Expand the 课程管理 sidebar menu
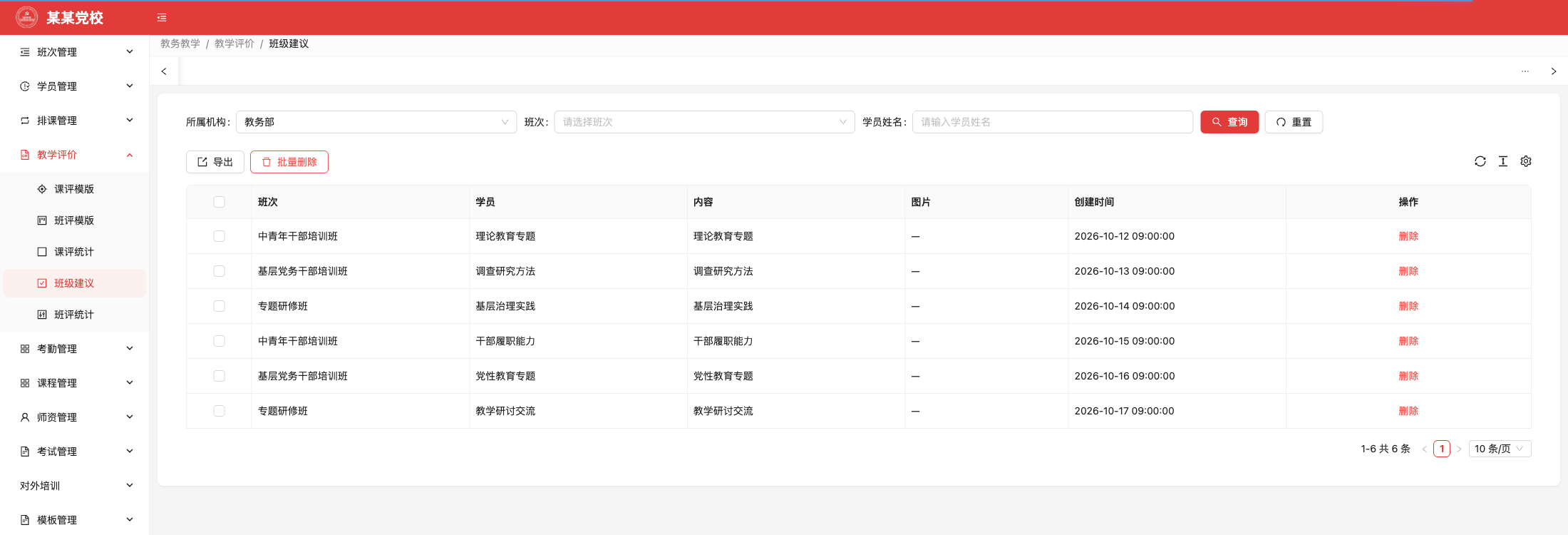Image resolution: width=1568 pixels, height=535 pixels. [75, 383]
